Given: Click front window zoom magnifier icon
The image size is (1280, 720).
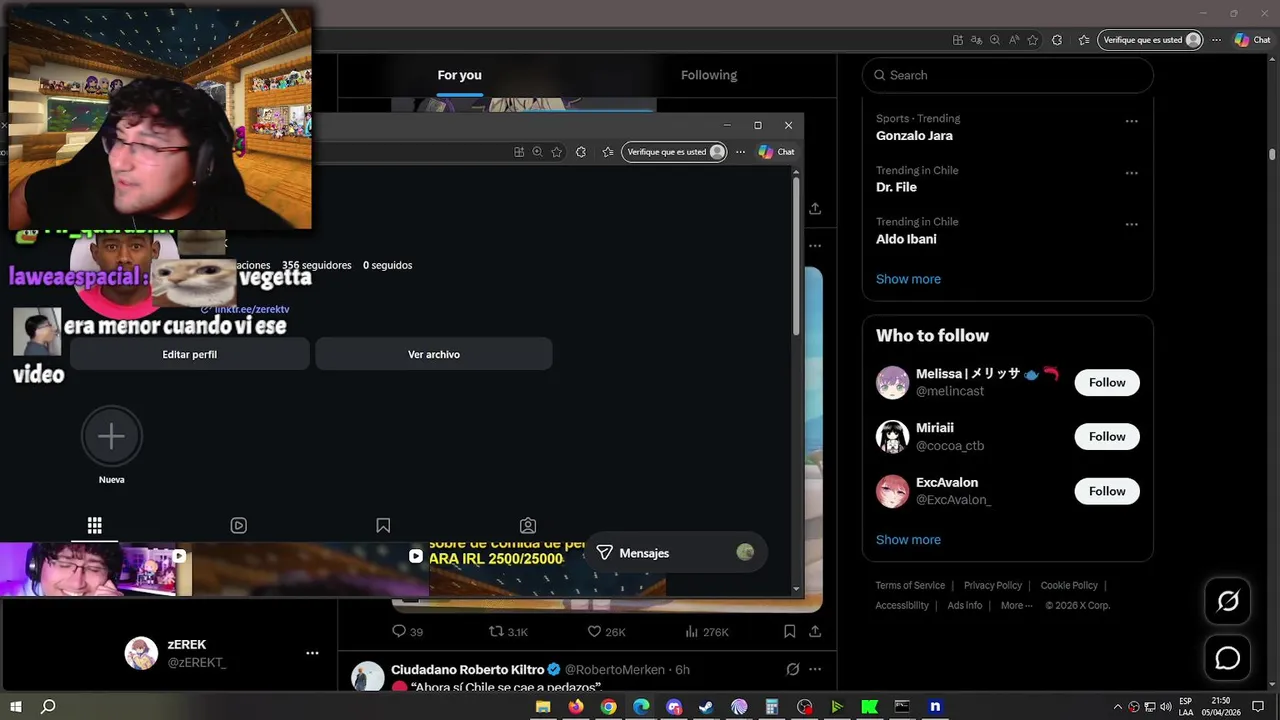Looking at the screenshot, I should click(x=537, y=152).
